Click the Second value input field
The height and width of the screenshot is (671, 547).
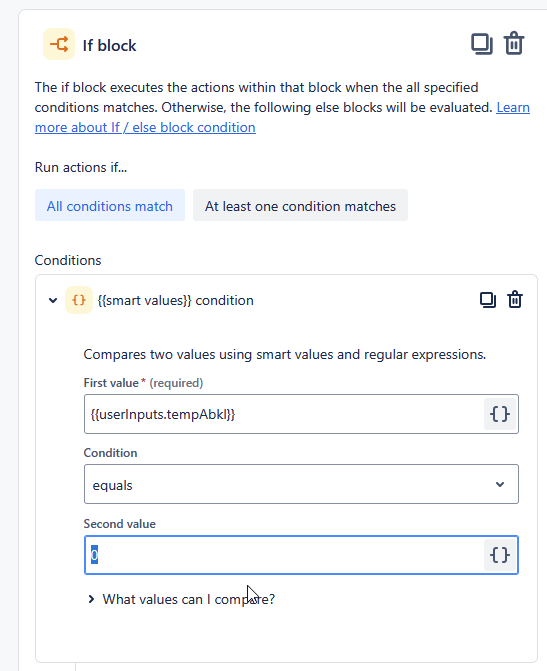point(284,555)
